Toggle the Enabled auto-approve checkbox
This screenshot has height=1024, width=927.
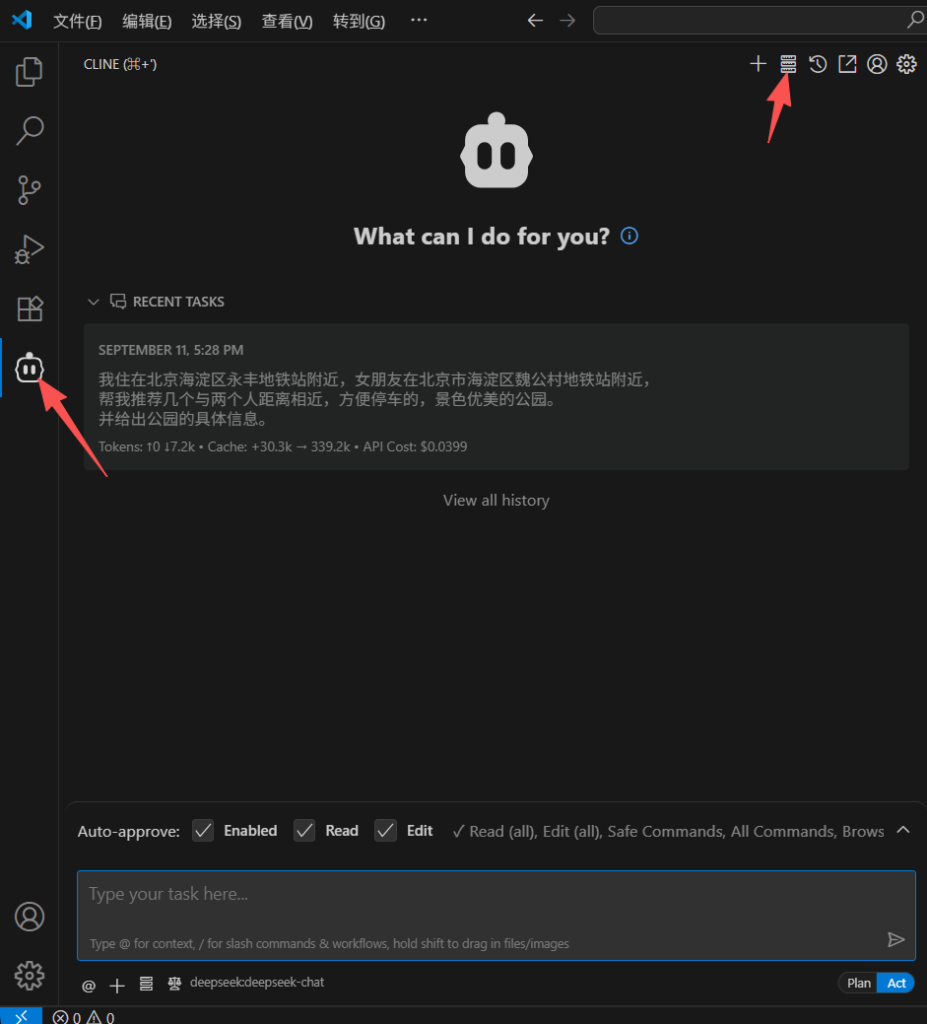pos(203,831)
